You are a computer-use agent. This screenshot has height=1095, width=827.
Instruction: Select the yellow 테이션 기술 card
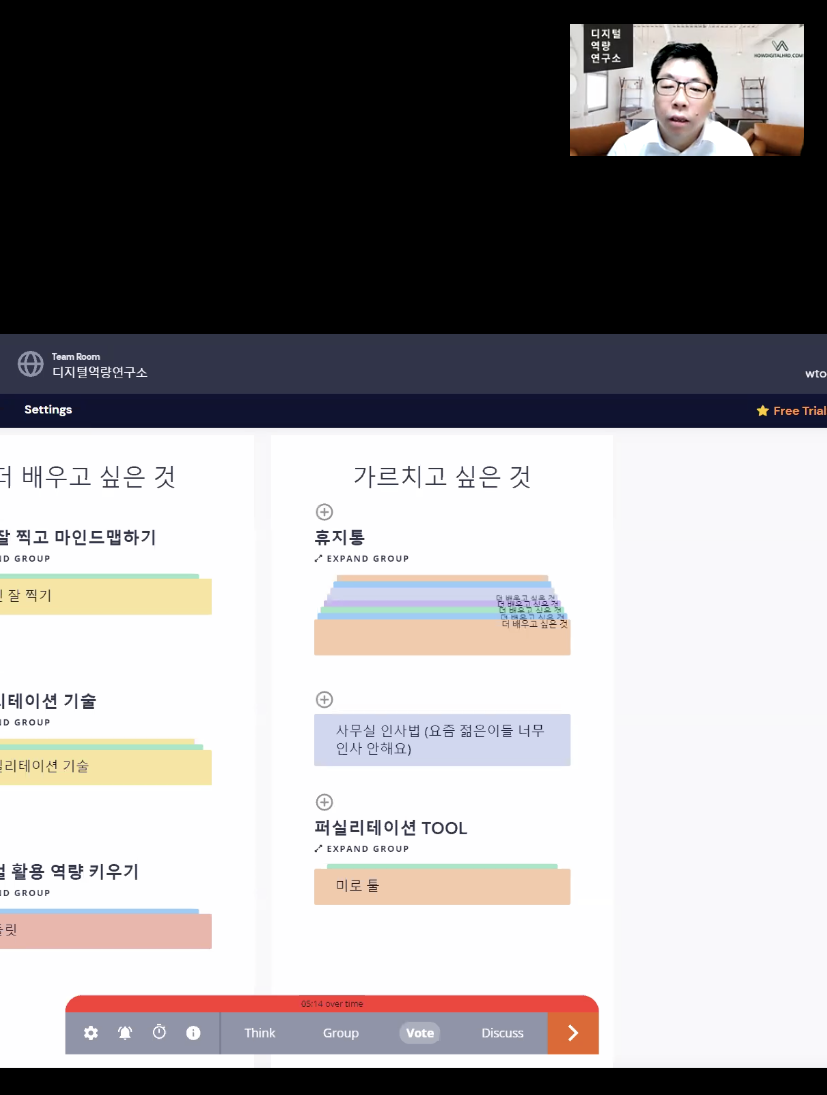(105, 767)
